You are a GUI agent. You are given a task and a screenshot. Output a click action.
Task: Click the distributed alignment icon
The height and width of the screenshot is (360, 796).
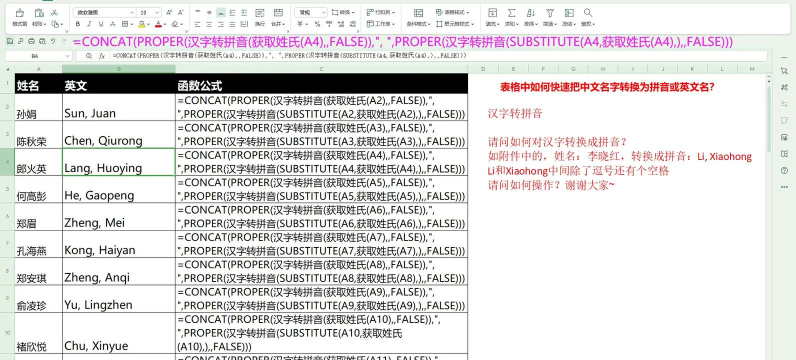pyautogui.click(x=244, y=24)
